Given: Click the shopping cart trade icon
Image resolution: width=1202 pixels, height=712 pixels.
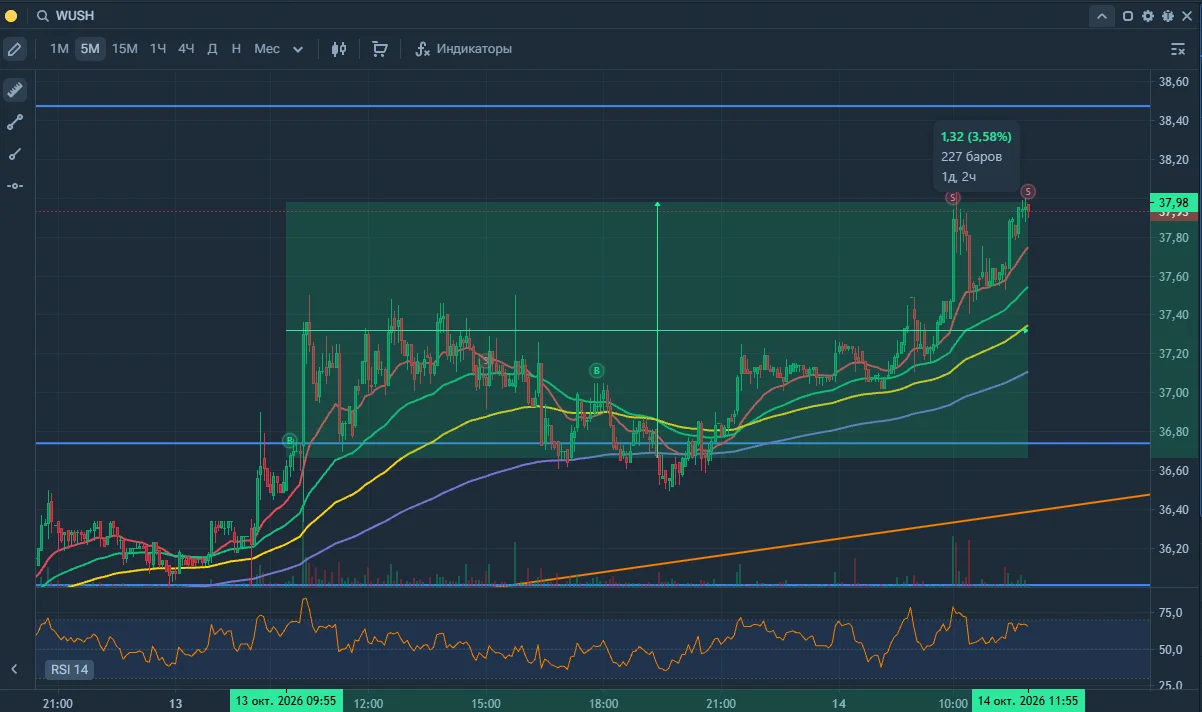Looking at the screenshot, I should click(x=380, y=48).
